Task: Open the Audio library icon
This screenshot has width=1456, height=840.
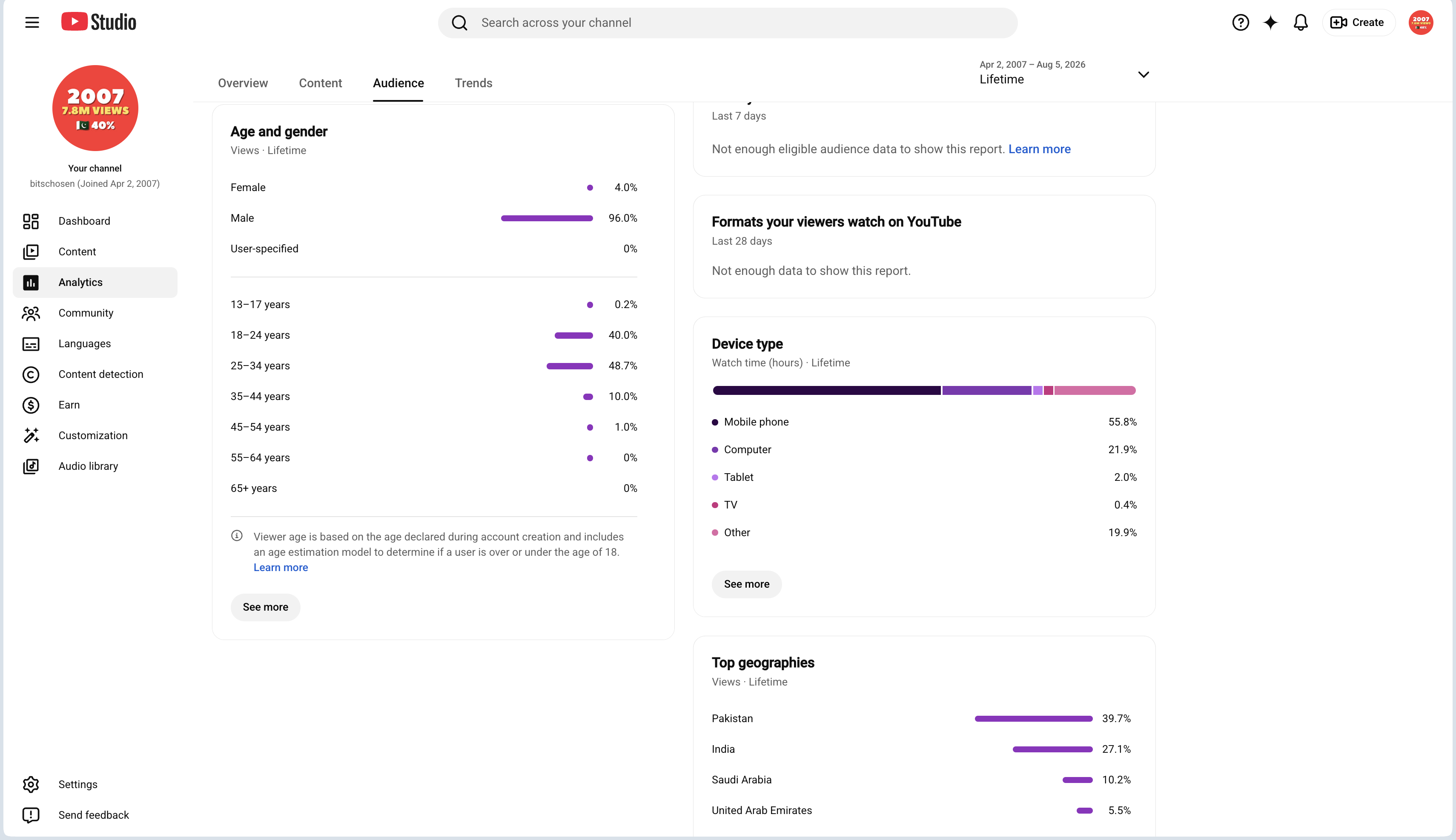Action: click(31, 466)
